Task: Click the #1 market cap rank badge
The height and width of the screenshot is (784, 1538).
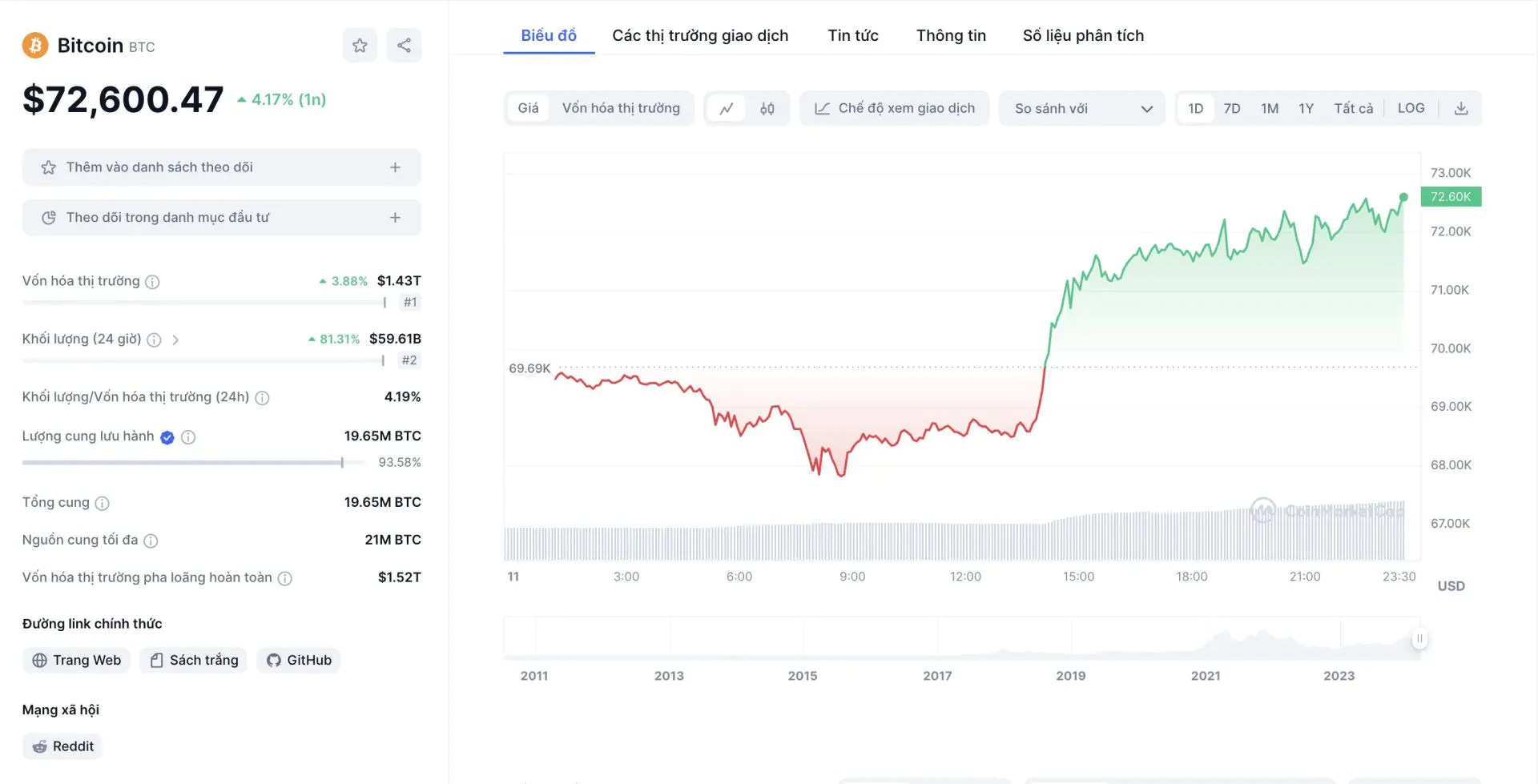Action: [410, 302]
